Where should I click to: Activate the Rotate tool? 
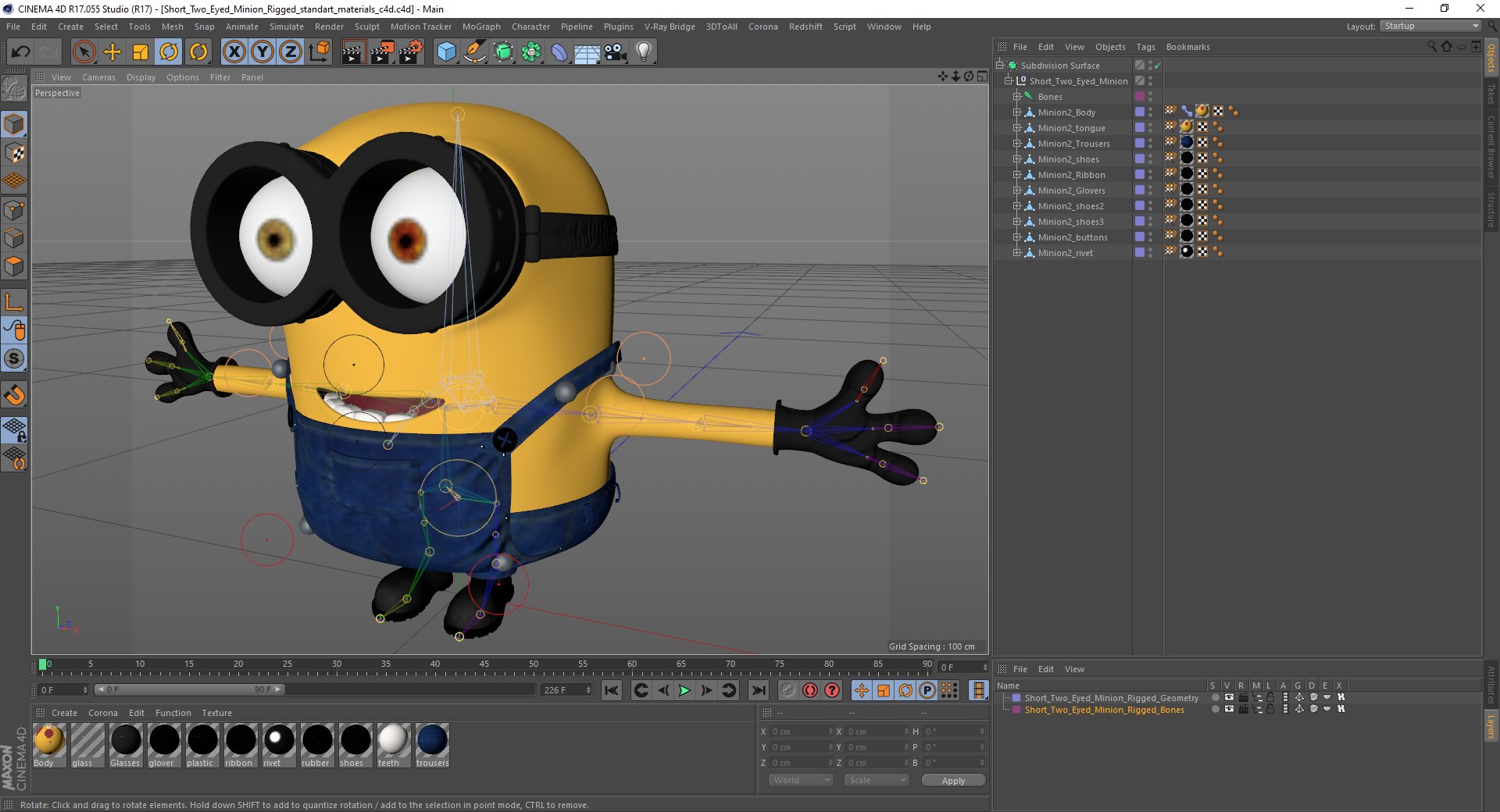click(169, 52)
